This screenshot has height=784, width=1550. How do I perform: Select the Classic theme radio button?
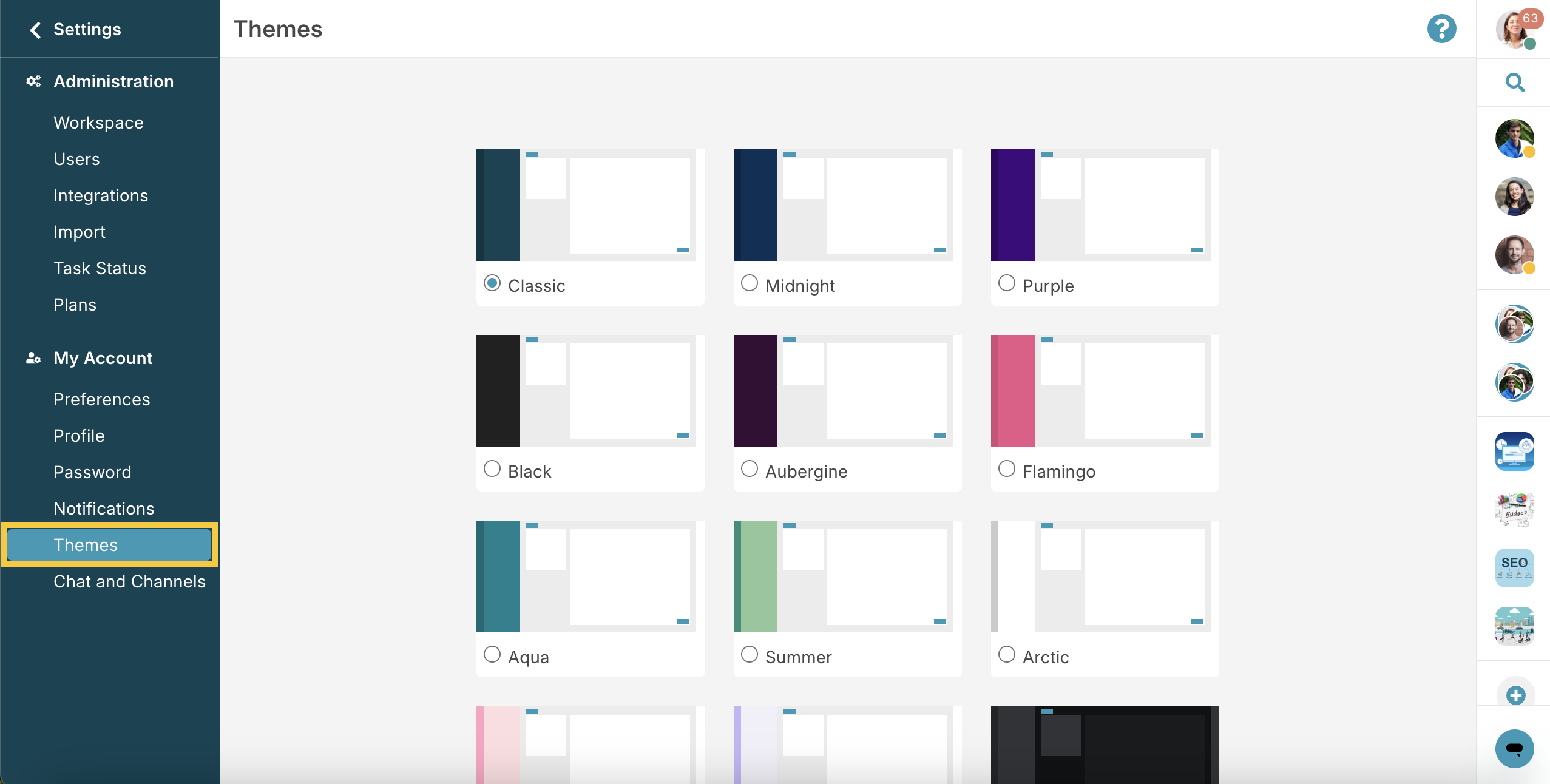point(492,283)
